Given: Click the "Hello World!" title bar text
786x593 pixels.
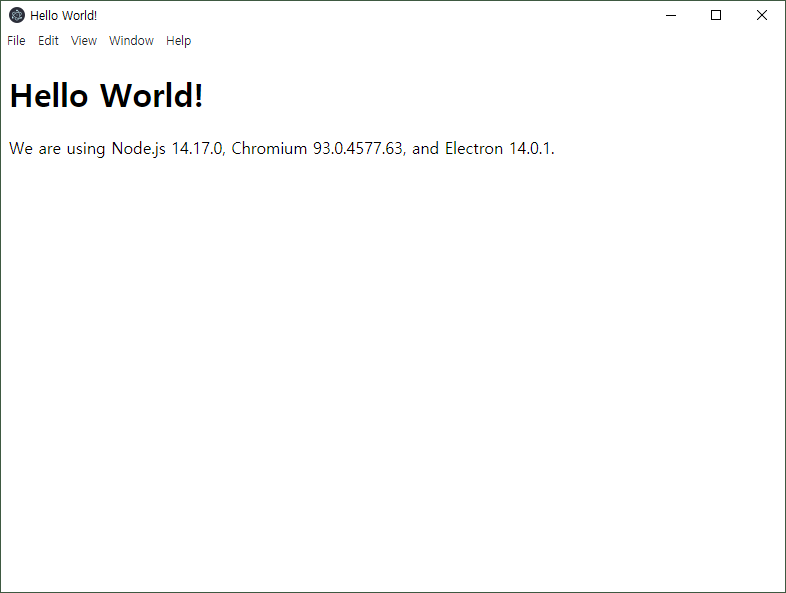Looking at the screenshot, I should pos(64,16).
